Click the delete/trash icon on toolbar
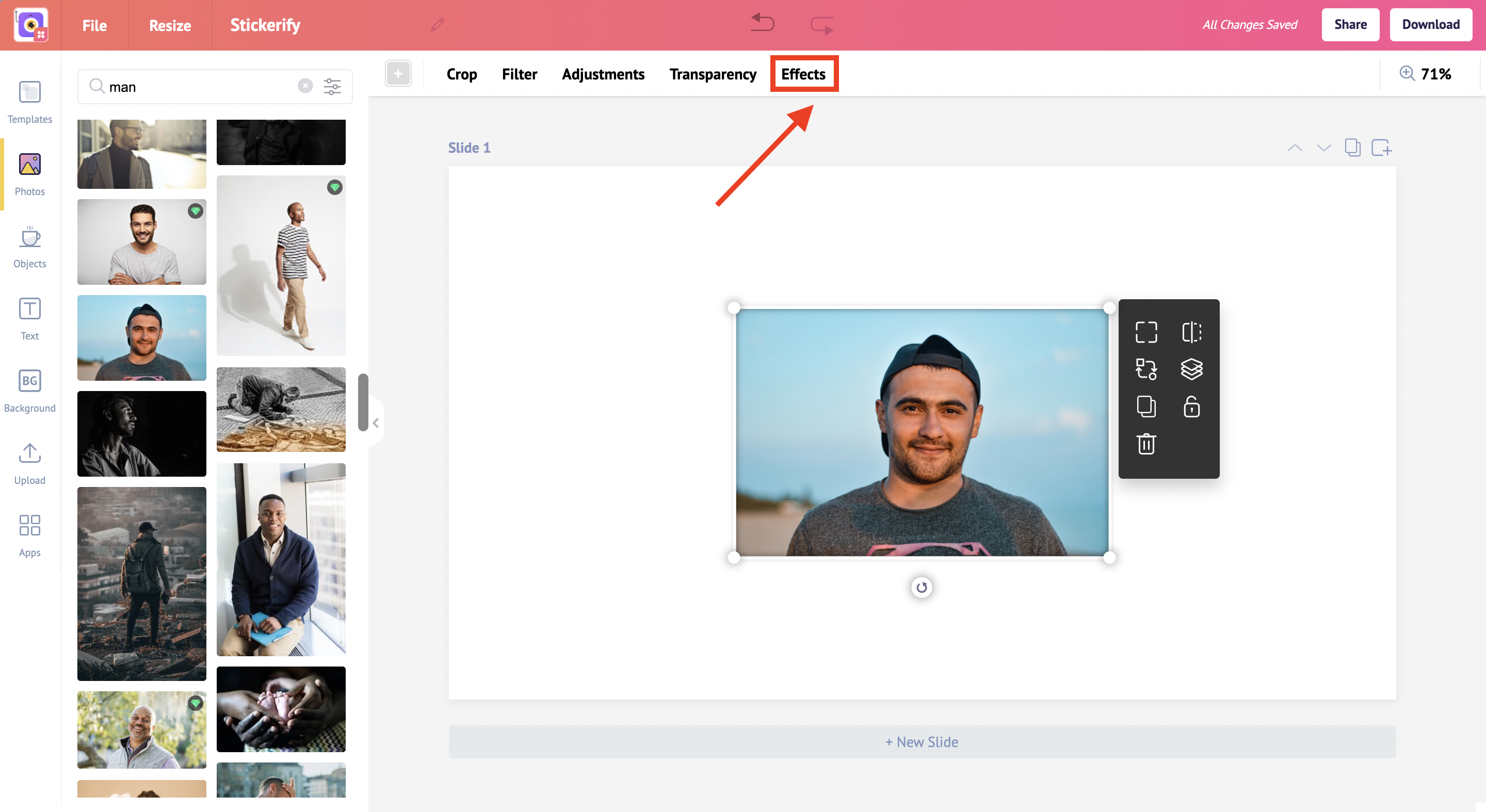Image resolution: width=1486 pixels, height=812 pixels. [1145, 443]
